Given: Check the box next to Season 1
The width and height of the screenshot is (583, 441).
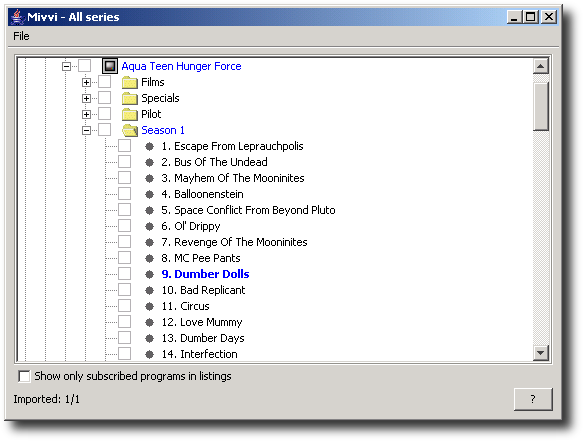Looking at the screenshot, I should pos(104,130).
